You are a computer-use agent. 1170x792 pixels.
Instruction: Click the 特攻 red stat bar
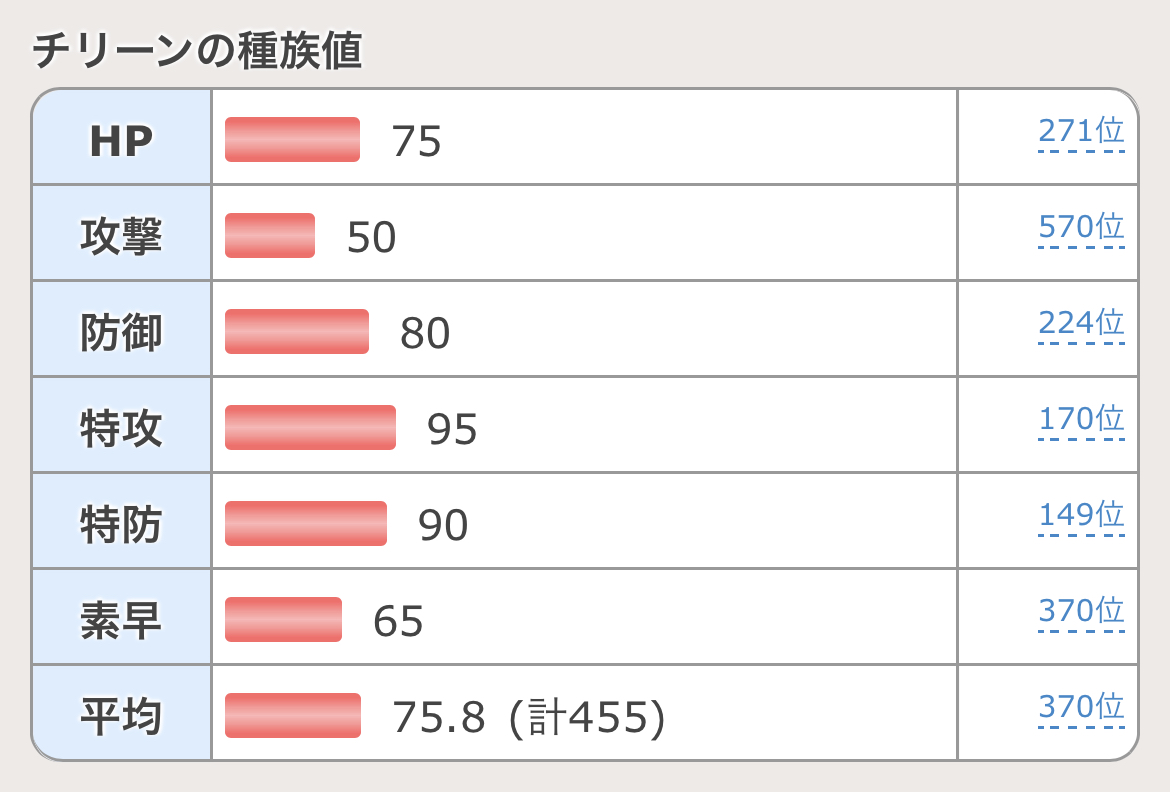[310, 427]
